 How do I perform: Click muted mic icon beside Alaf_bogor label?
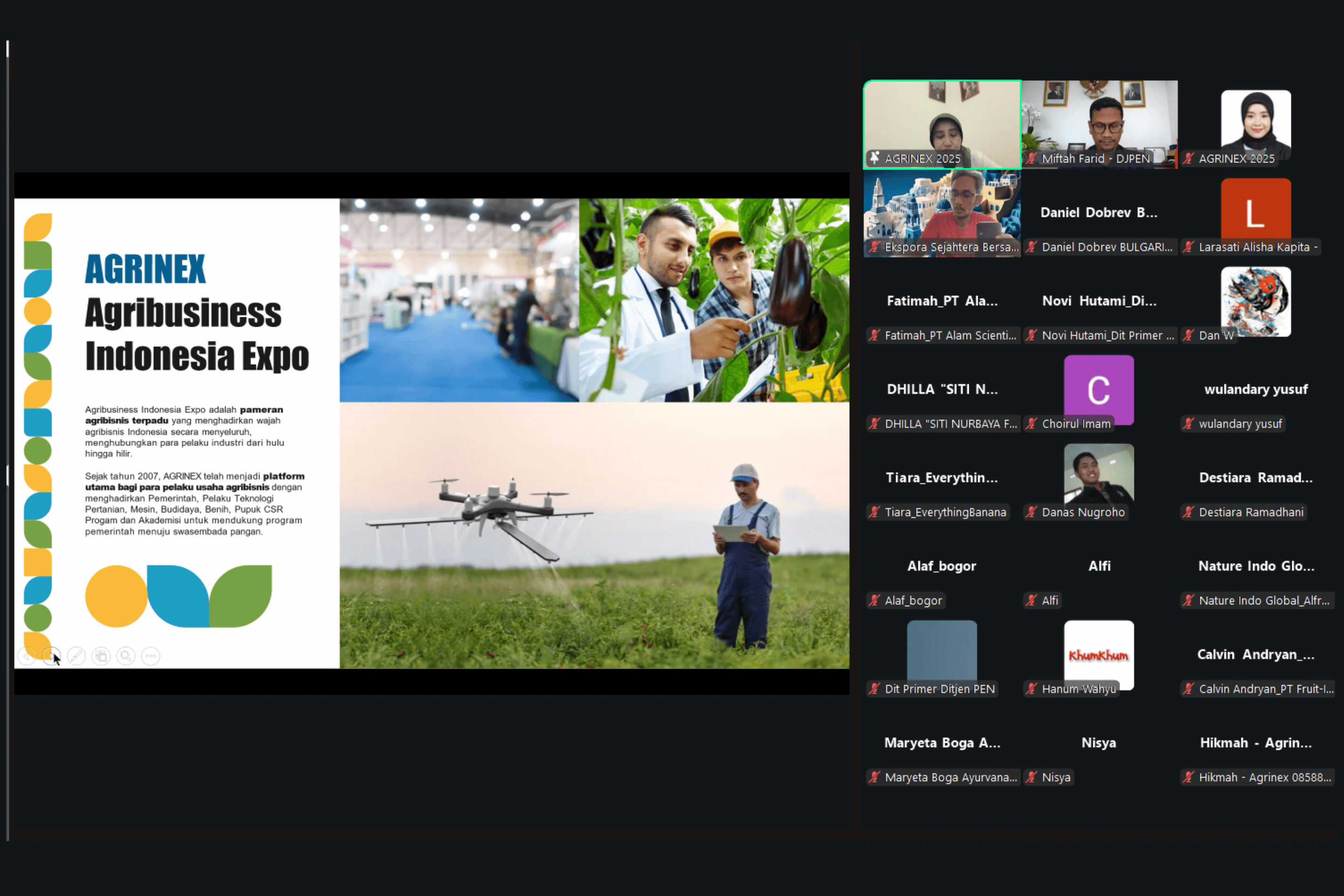[x=874, y=601]
